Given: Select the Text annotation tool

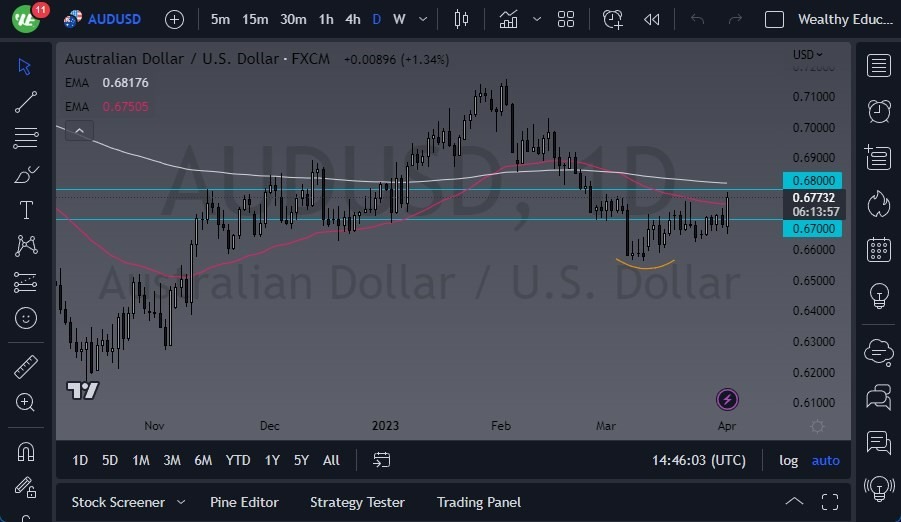Looking at the screenshot, I should click(26, 210).
